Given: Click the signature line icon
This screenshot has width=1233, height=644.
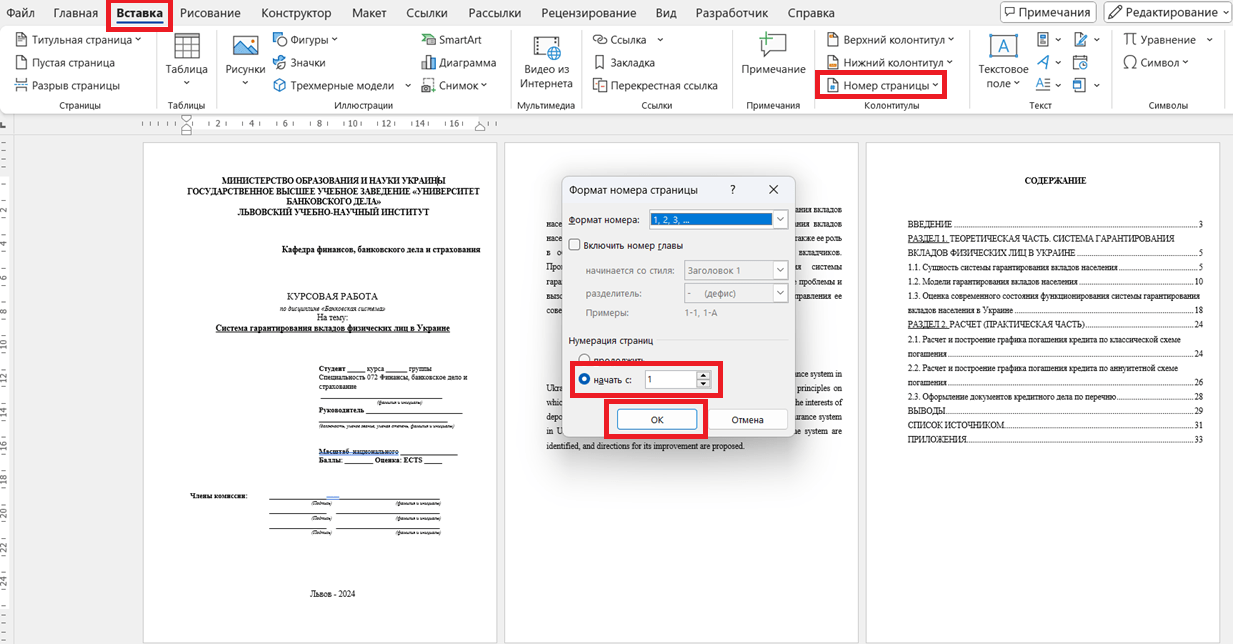Looking at the screenshot, I should click(1080, 40).
